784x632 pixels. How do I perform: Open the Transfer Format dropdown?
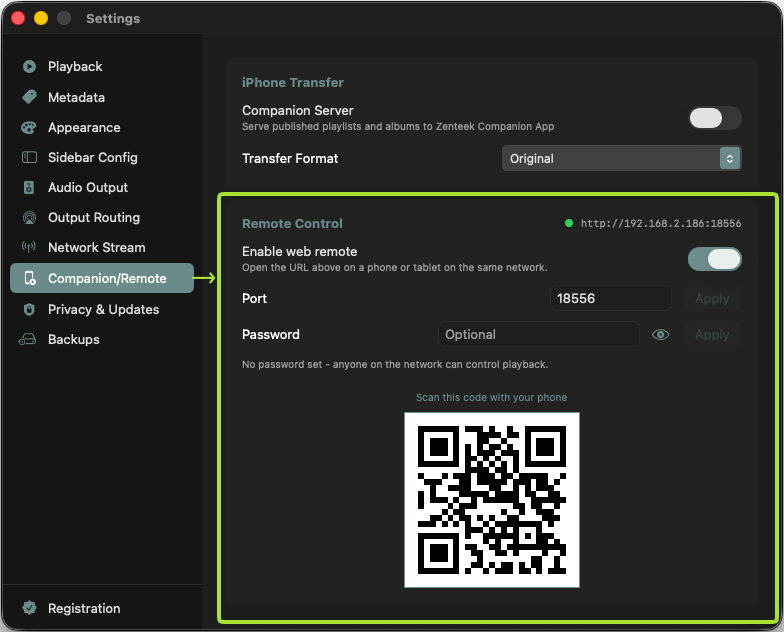622,158
